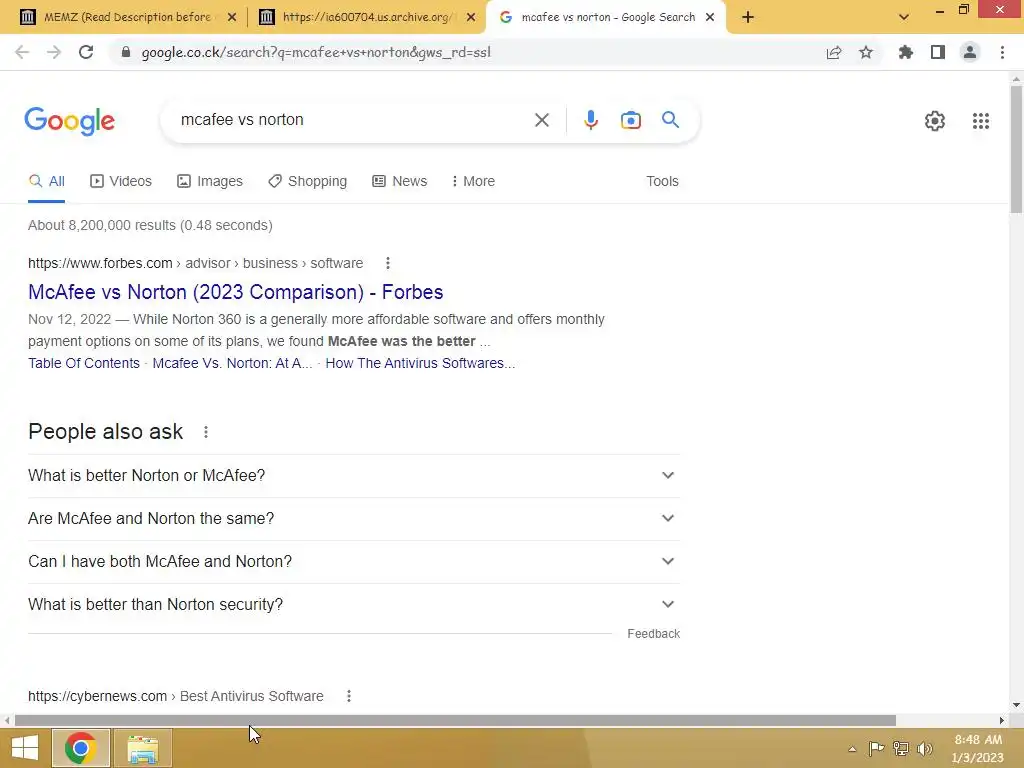Open the tab search dropdown arrow
1024x768 pixels.
pyautogui.click(x=904, y=17)
